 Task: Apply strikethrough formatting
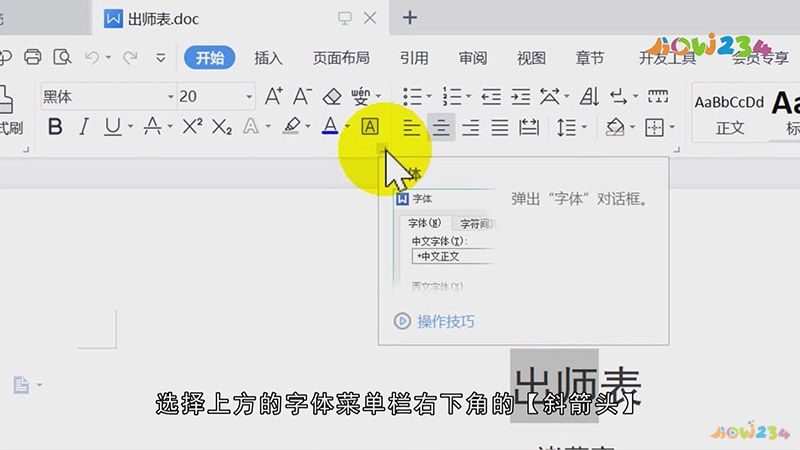coord(152,127)
